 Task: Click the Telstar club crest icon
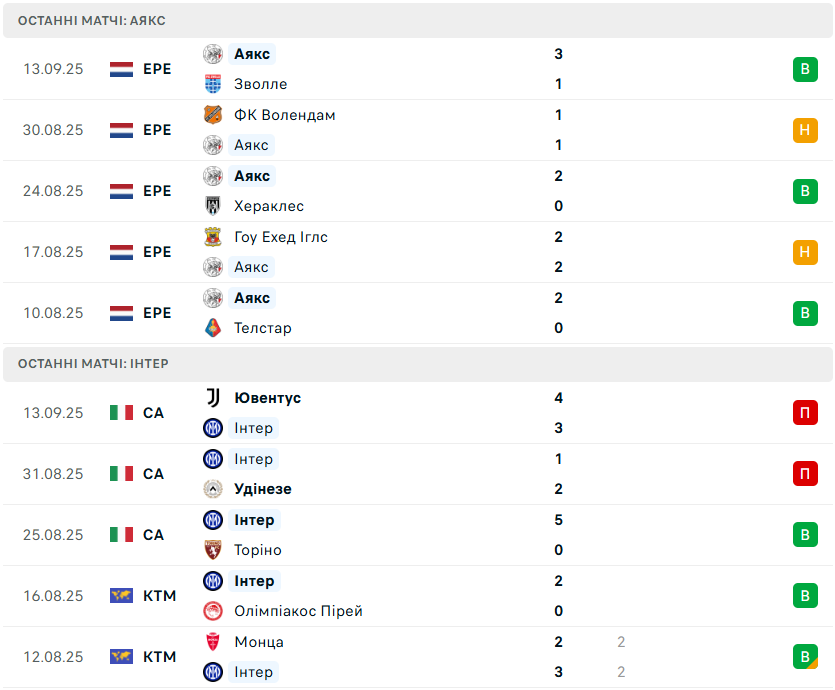pyautogui.click(x=213, y=328)
